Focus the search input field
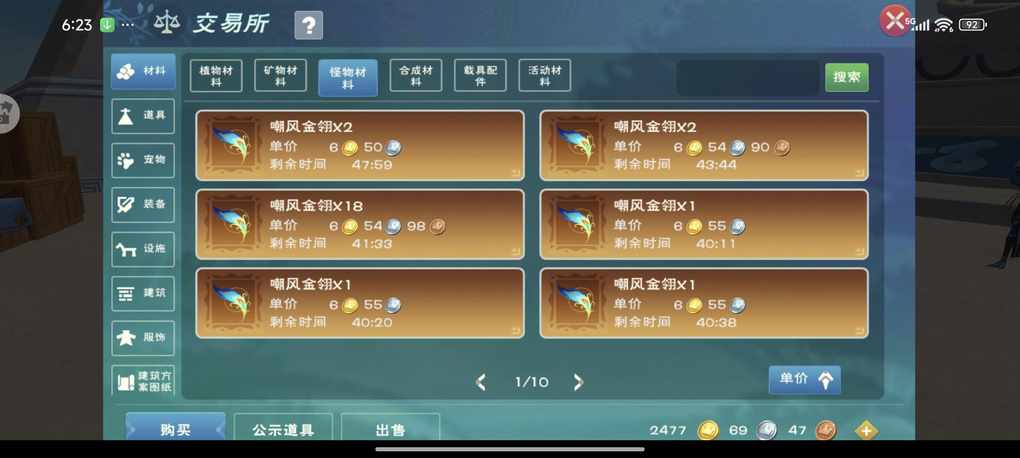Screen dimensions: 1020x458 pos(748,78)
